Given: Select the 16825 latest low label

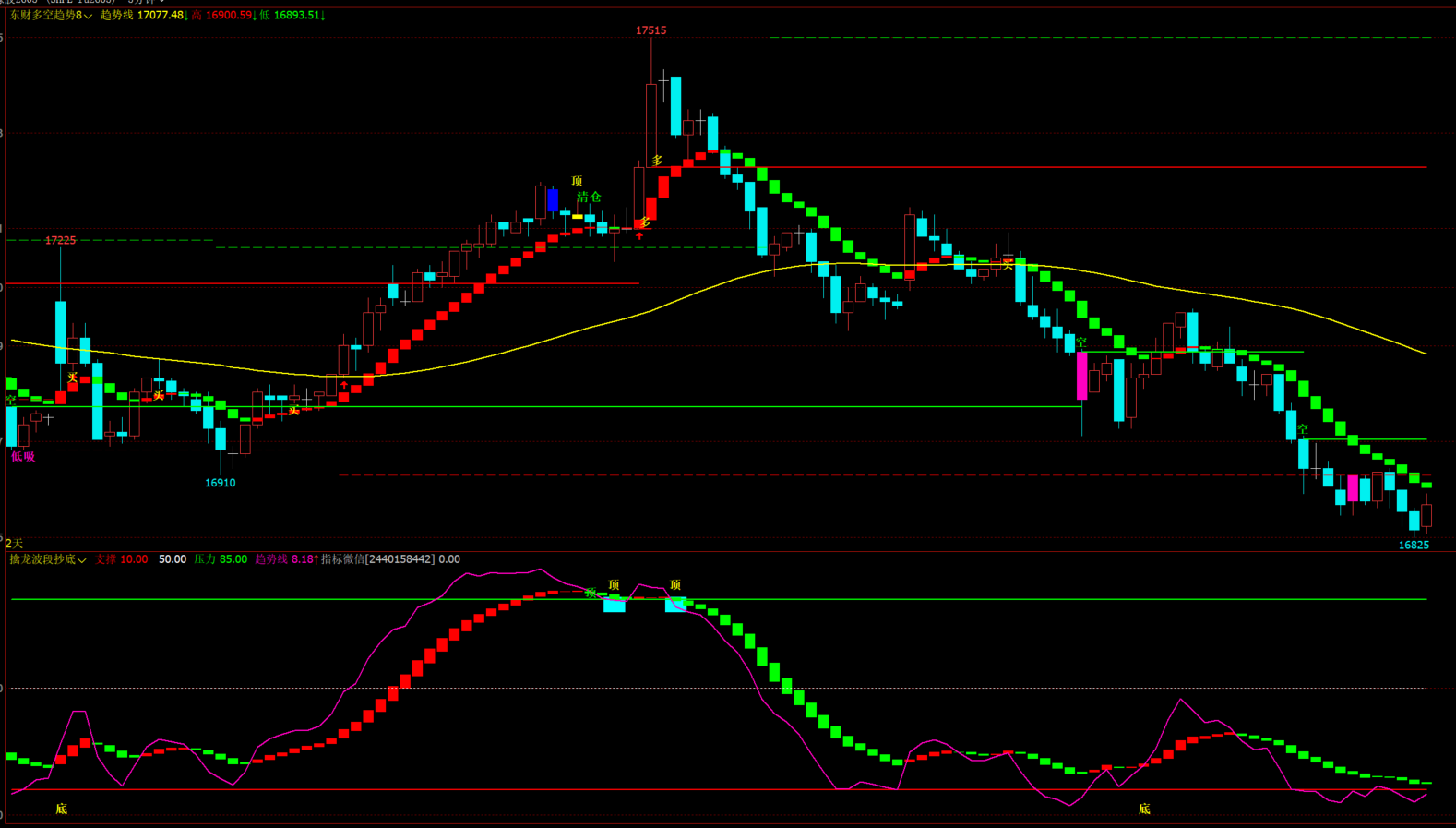Looking at the screenshot, I should (x=1413, y=545).
